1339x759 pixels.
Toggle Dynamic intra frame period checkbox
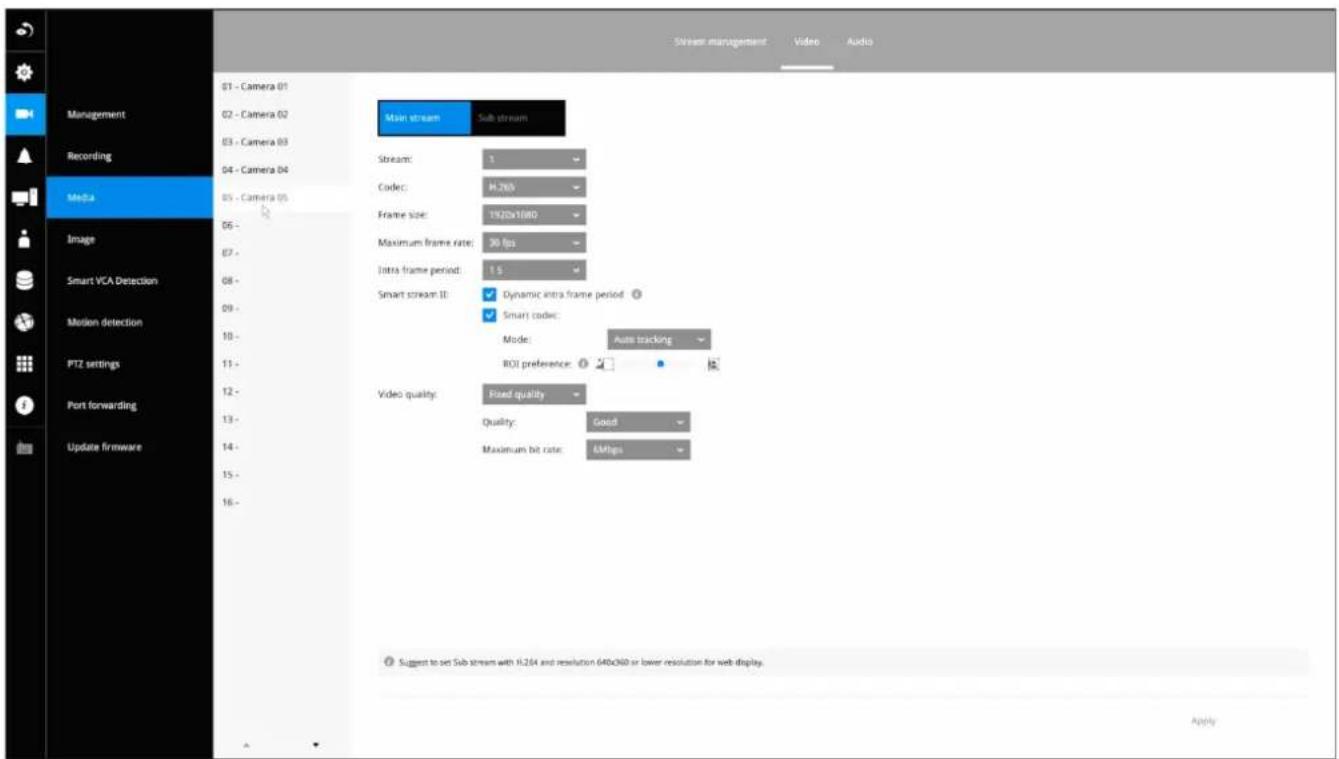click(490, 295)
